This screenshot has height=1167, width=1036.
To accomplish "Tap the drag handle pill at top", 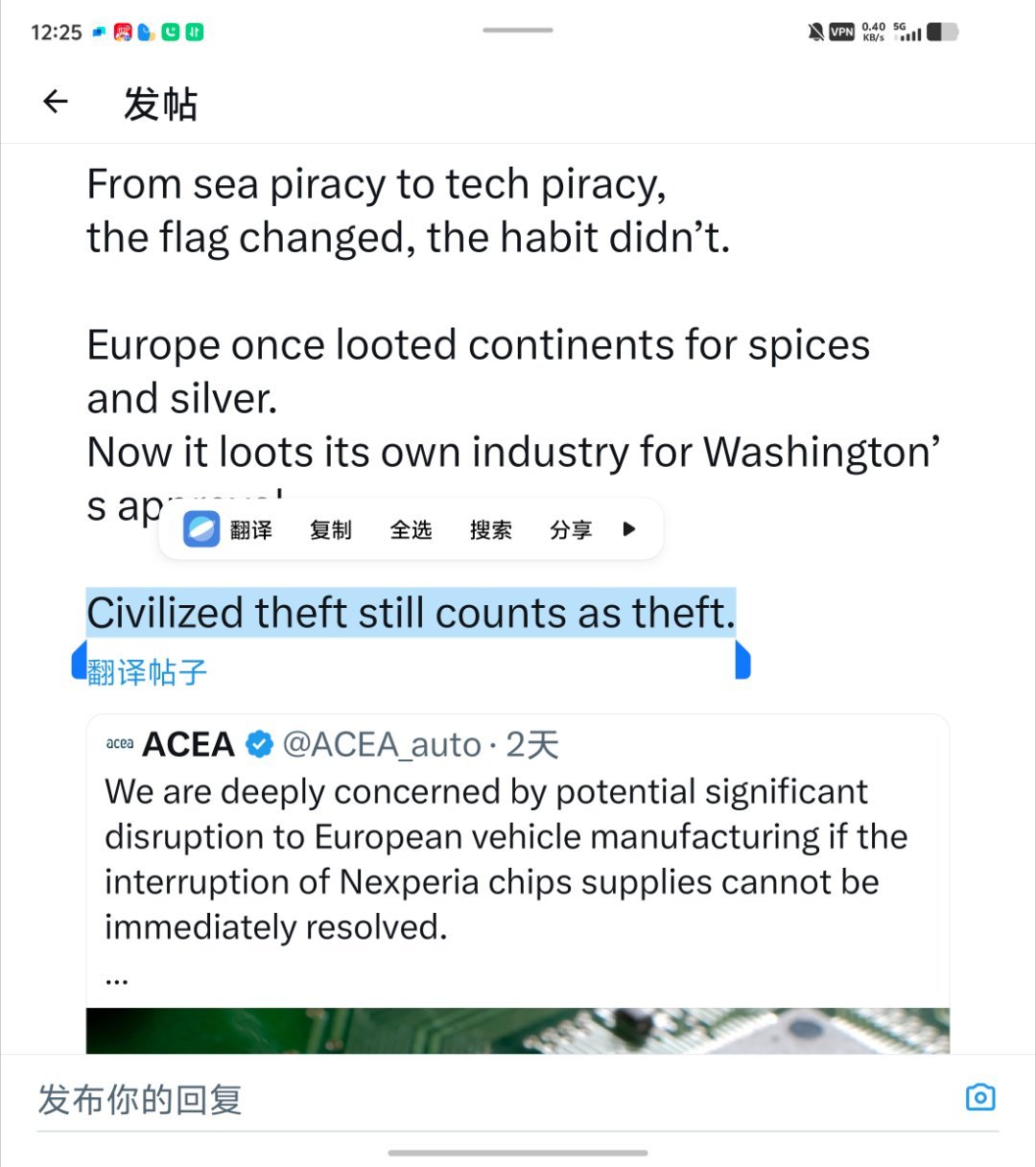I will coord(518,30).
